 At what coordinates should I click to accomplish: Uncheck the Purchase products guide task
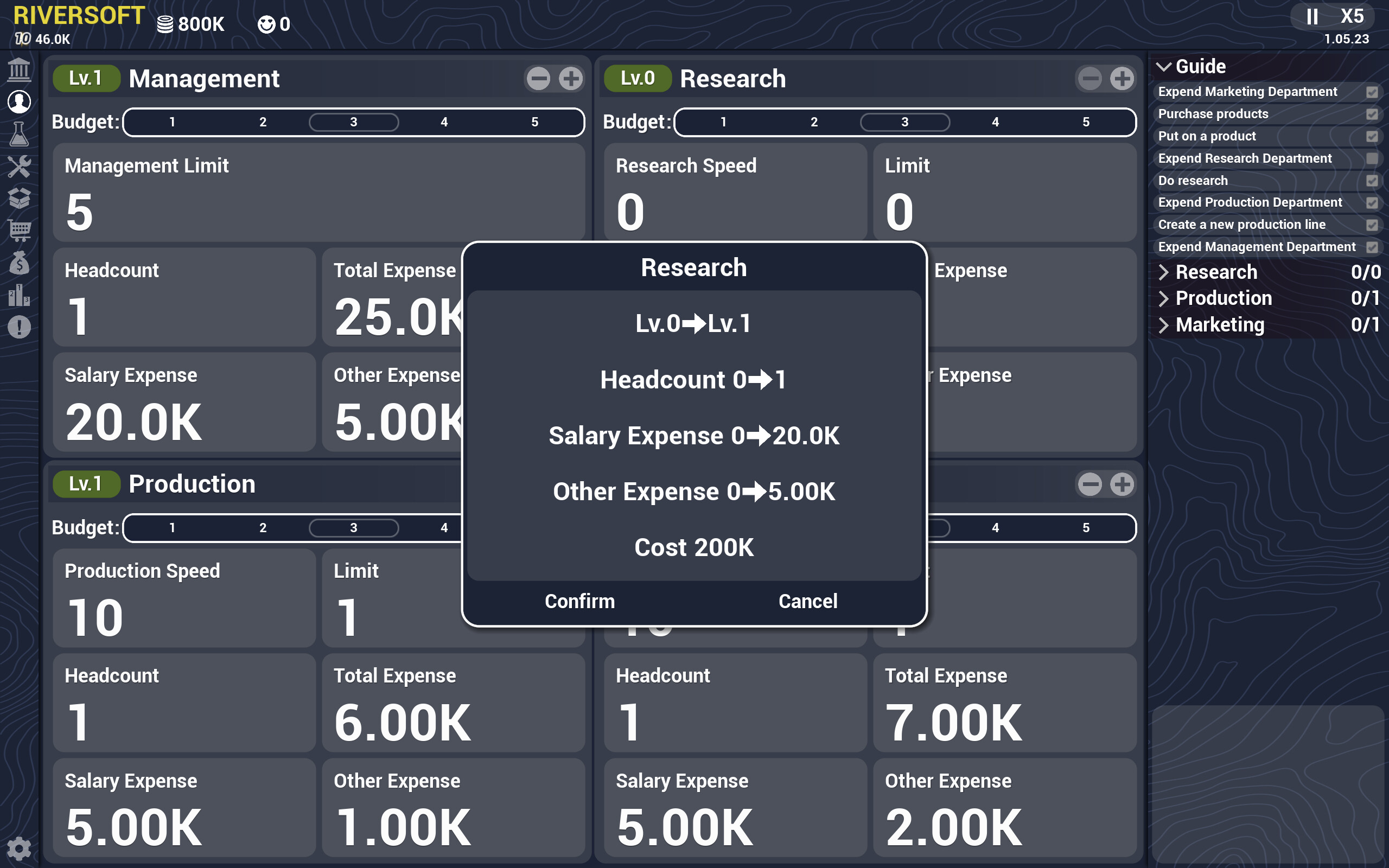tap(1372, 114)
